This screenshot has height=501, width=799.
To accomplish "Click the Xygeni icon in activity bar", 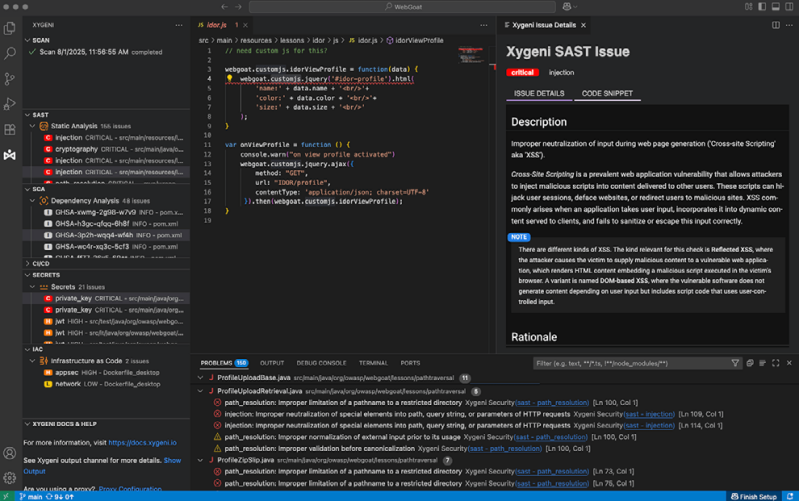I will pyautogui.click(x=10, y=155).
